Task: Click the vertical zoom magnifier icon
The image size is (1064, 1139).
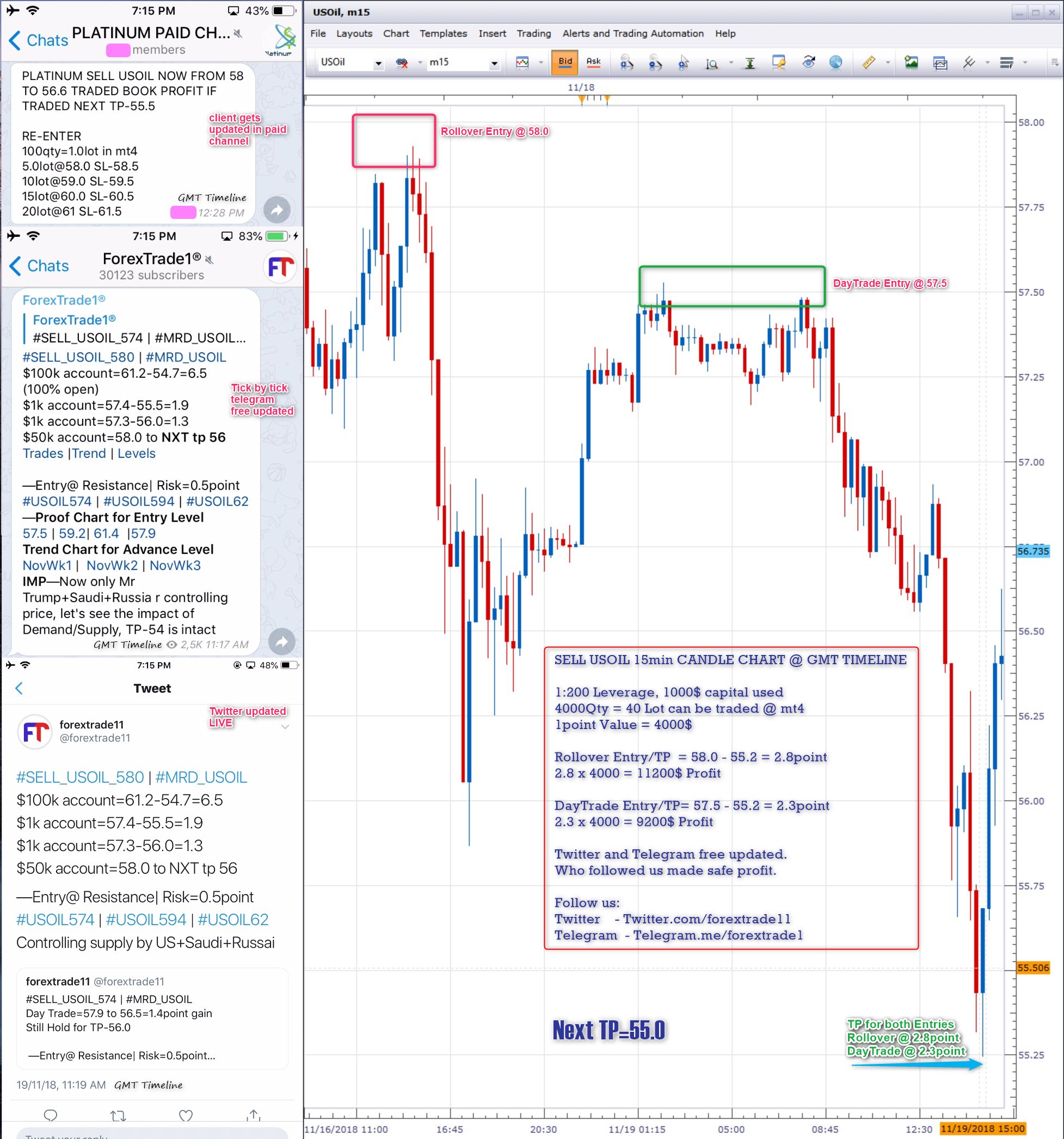Action: (711, 63)
